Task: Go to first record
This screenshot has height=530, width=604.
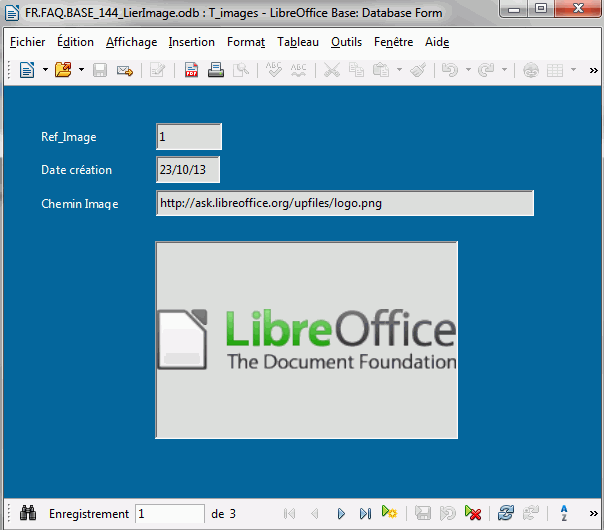Action: coord(289,513)
